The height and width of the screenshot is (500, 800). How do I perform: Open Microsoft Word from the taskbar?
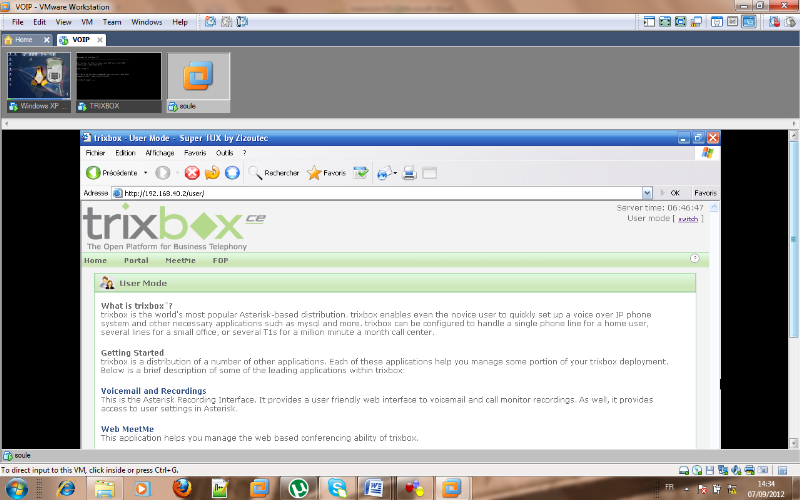click(374, 488)
